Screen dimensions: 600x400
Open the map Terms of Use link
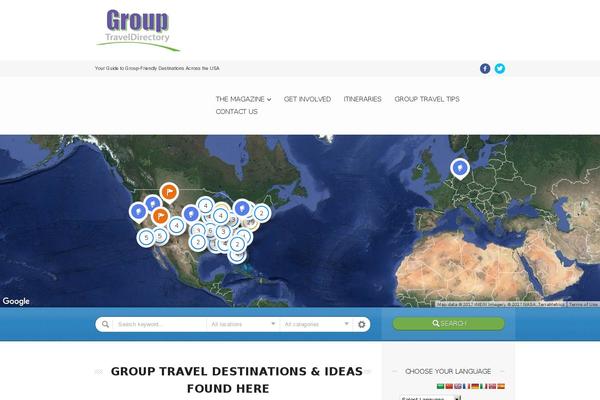pyautogui.click(x=583, y=304)
